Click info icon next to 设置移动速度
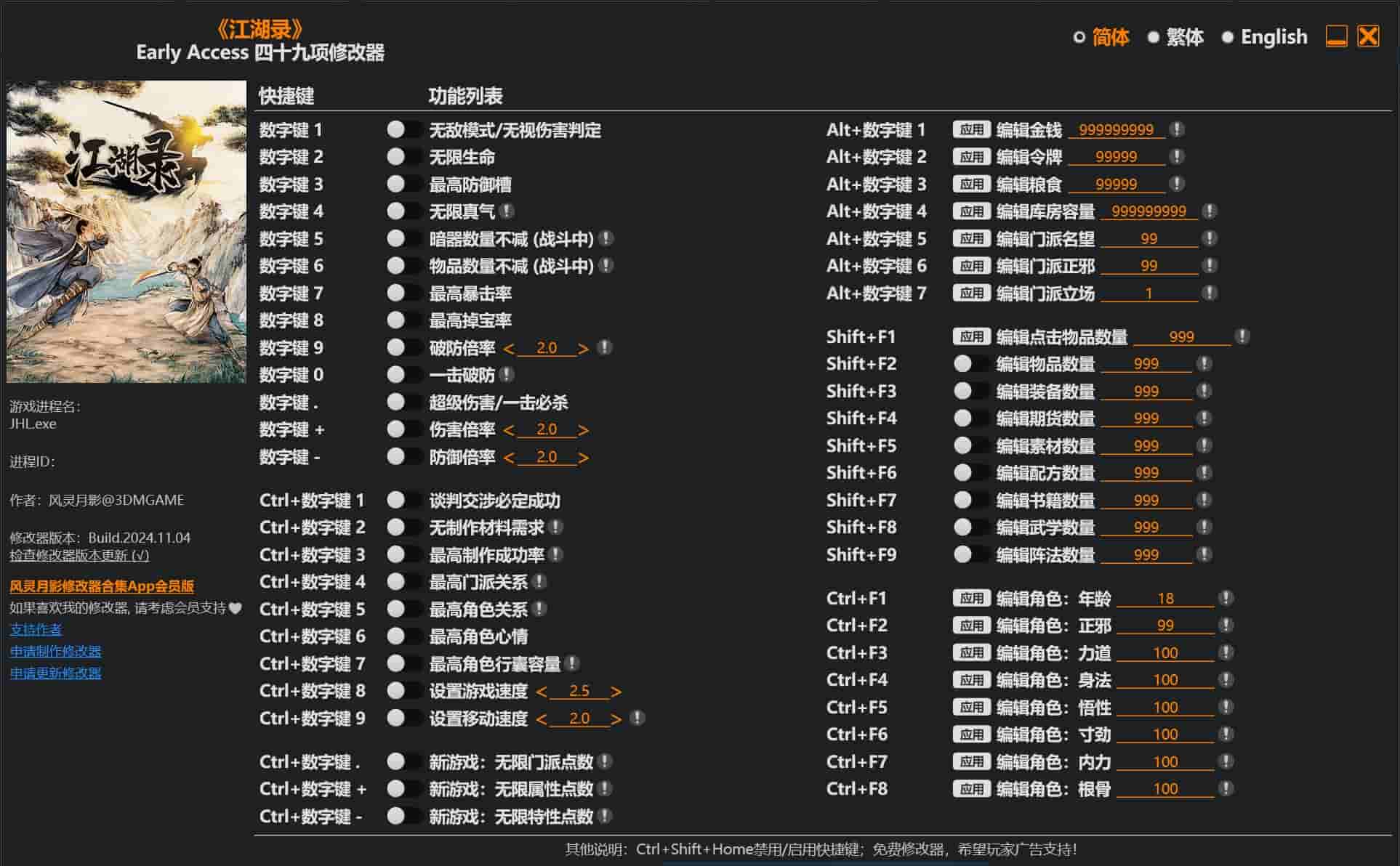 point(637,719)
